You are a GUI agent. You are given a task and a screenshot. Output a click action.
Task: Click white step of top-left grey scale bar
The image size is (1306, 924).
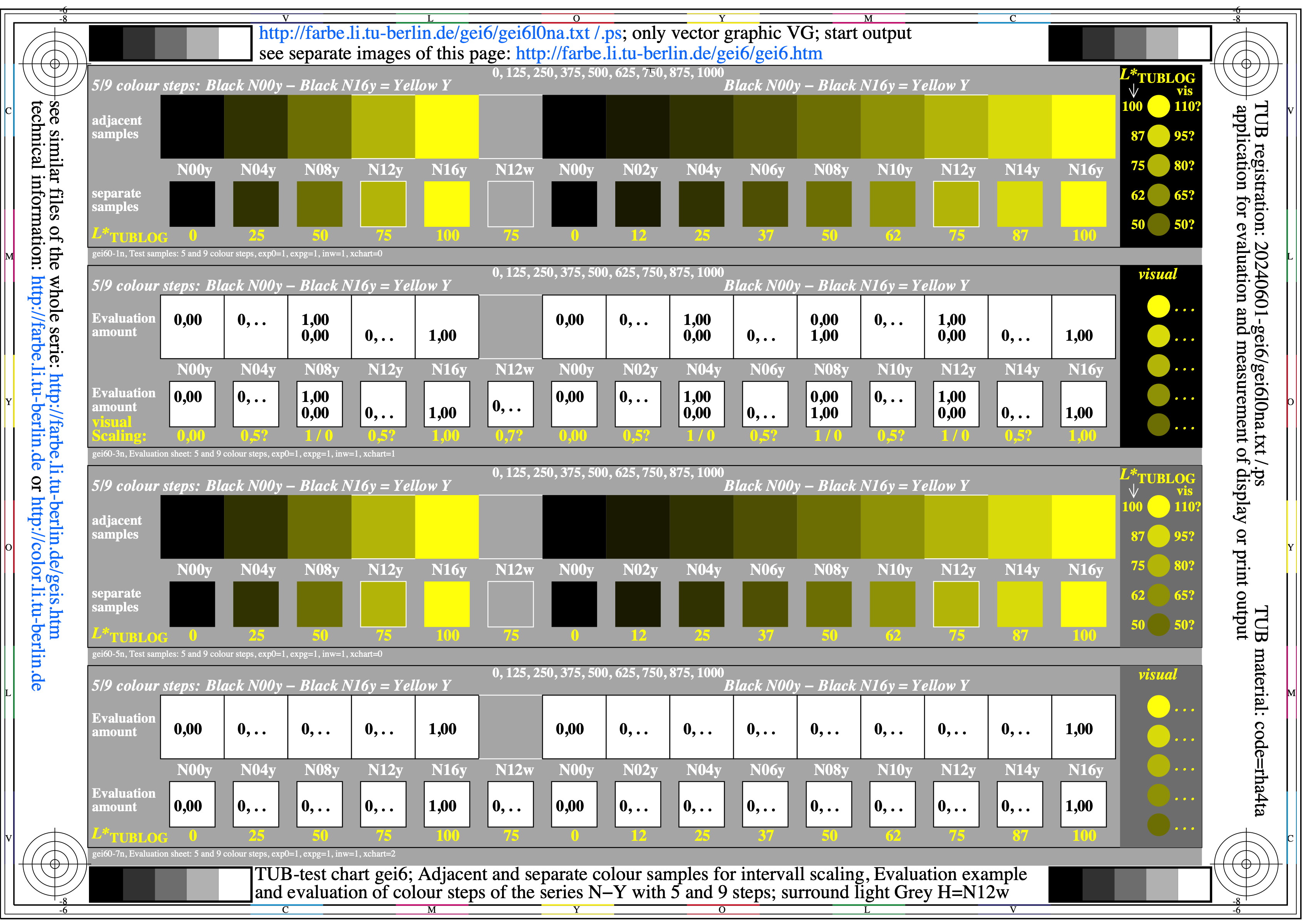(x=234, y=43)
